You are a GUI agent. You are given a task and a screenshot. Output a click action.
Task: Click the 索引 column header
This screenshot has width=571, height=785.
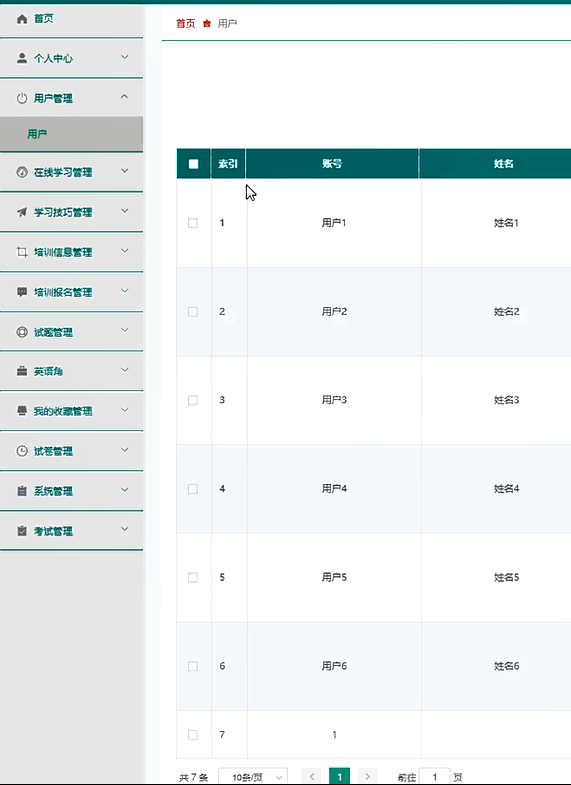[228, 164]
